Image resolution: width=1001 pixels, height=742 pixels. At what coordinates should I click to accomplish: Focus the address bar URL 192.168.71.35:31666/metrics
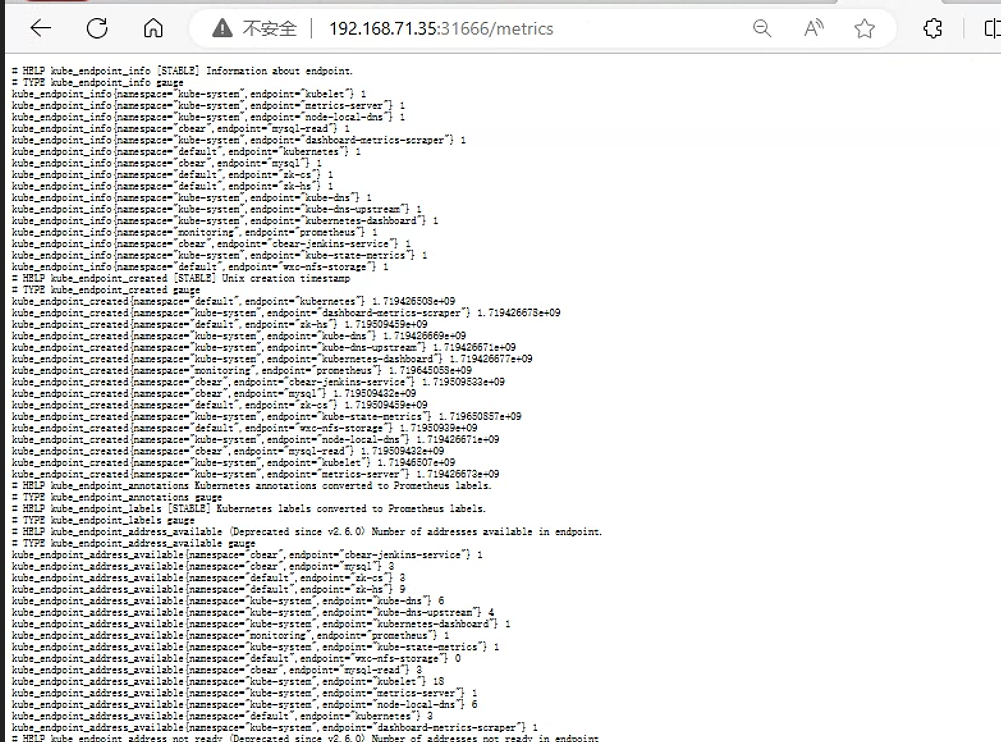point(441,29)
